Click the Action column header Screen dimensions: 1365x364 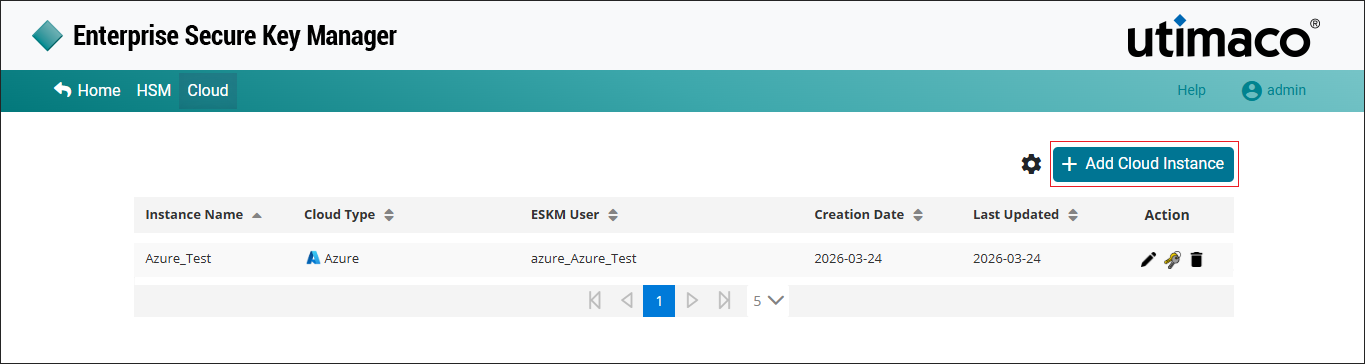pos(1167,215)
